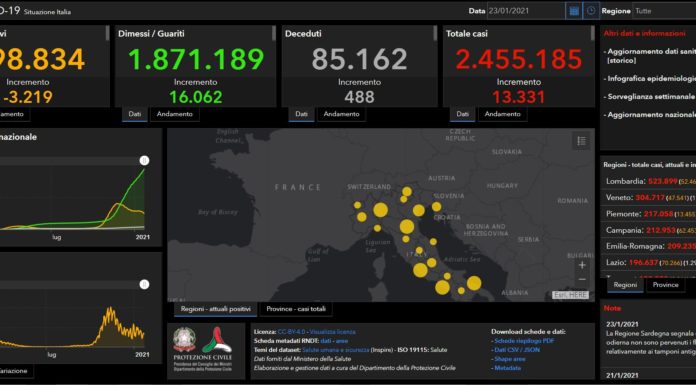Click the Totale casi increment 13.331
The image size is (696, 385).
518,97
